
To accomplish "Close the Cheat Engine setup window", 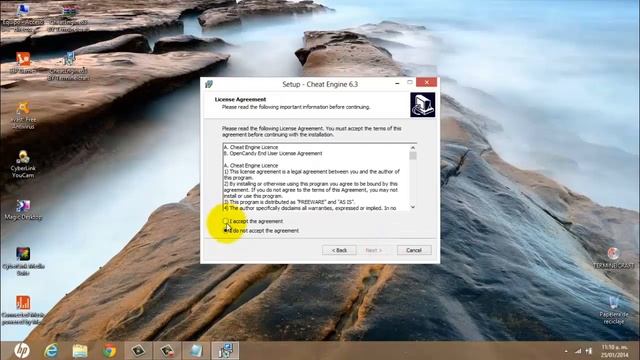I will coord(427,82).
